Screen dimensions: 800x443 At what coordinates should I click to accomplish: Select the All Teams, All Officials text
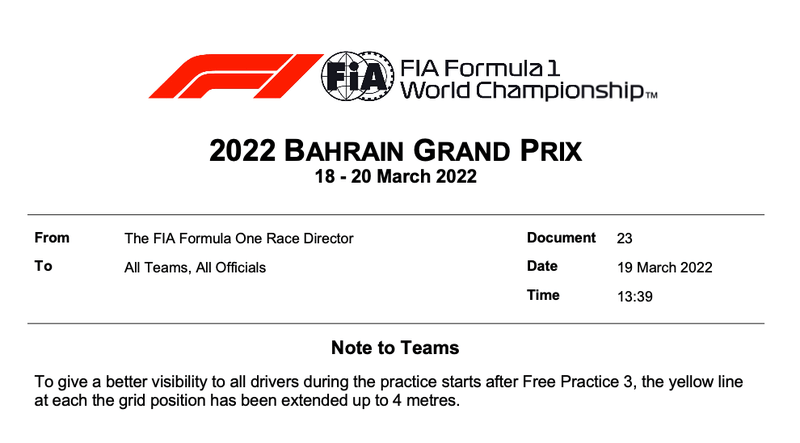point(195,267)
